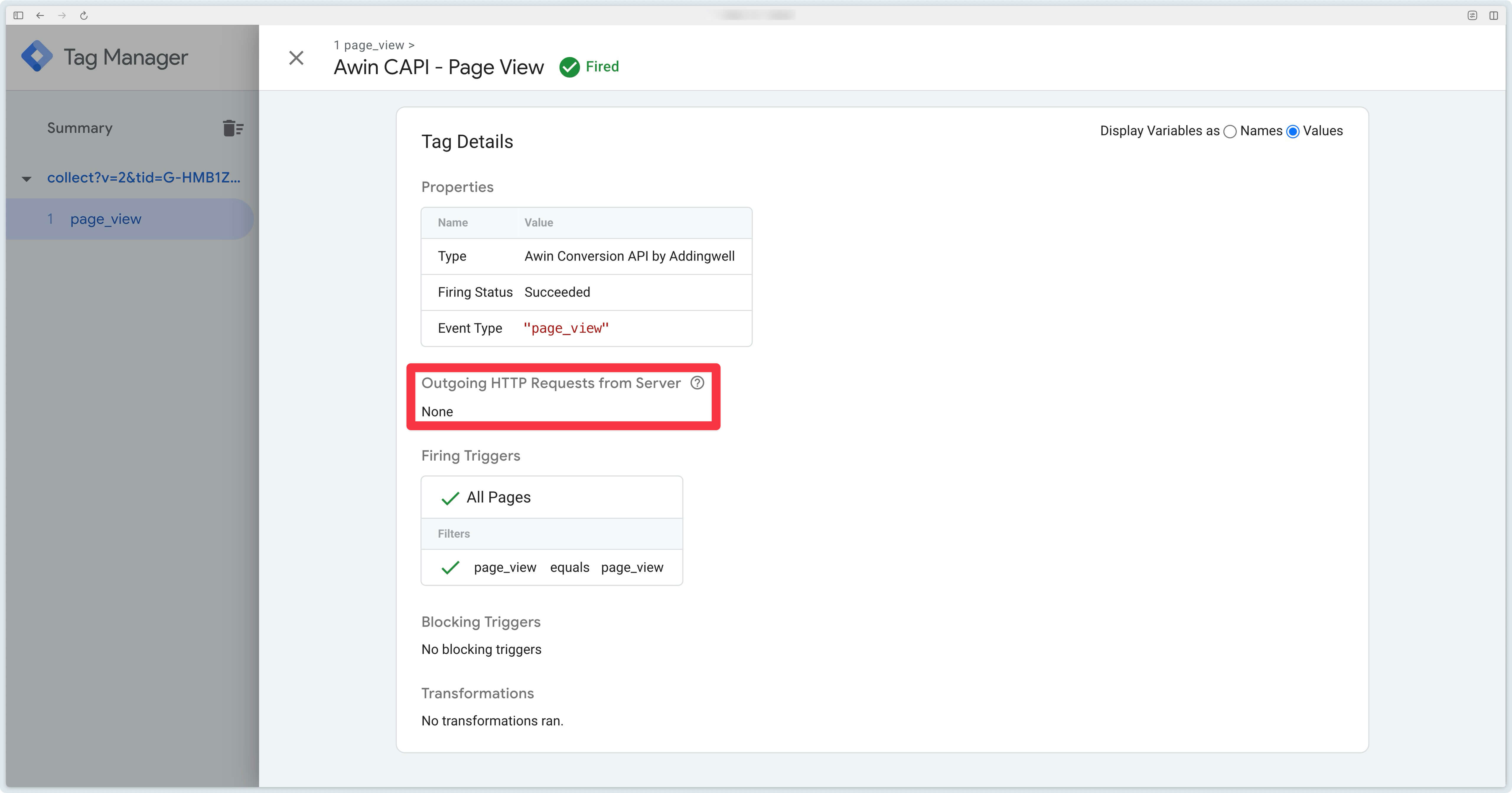This screenshot has width=1512, height=793.
Task: Click the 'Transformations' heading
Action: [478, 693]
